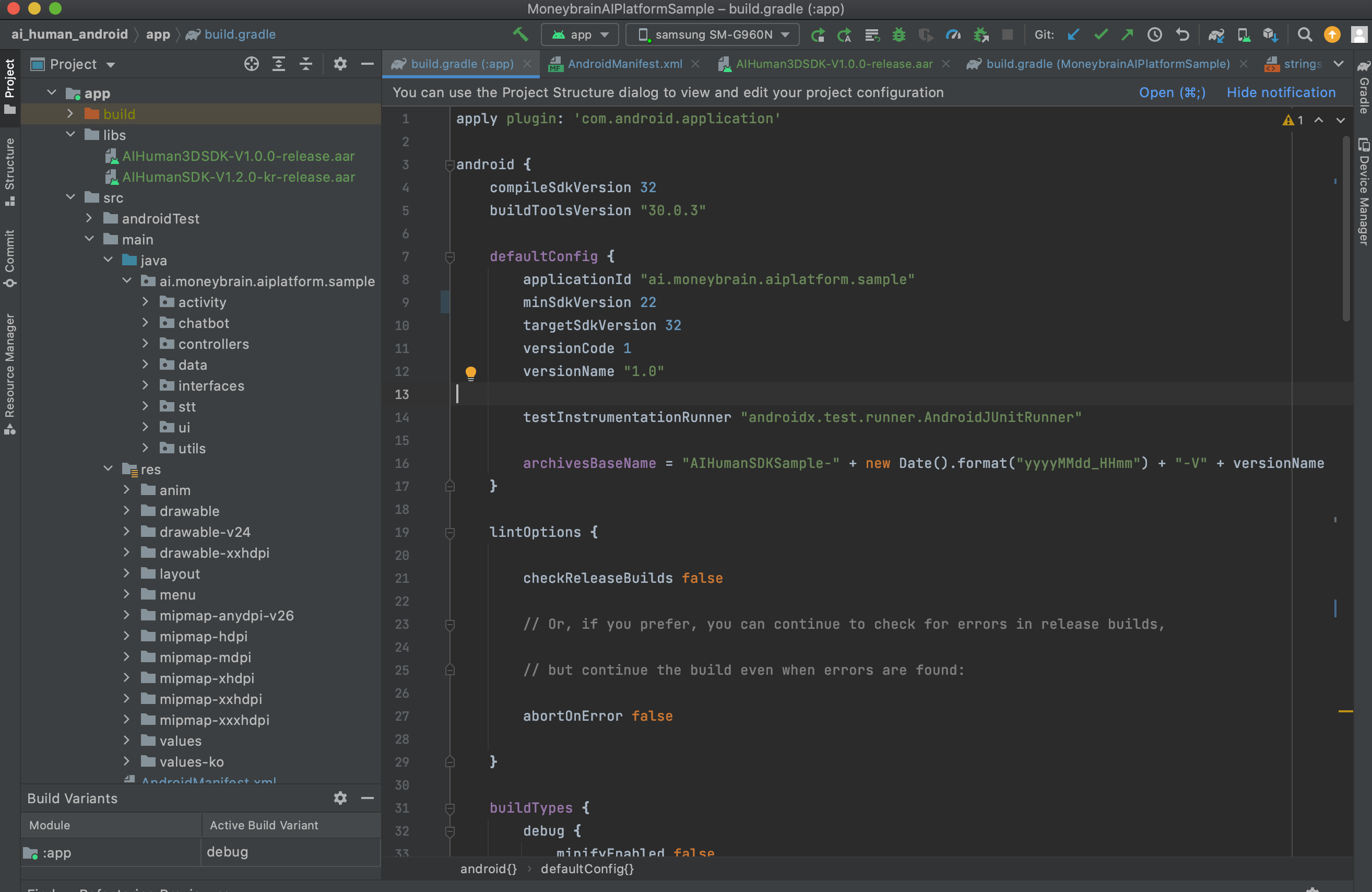Click the Git Push green arrow icon
Viewport: 1372px width, 892px height.
click(x=1127, y=34)
